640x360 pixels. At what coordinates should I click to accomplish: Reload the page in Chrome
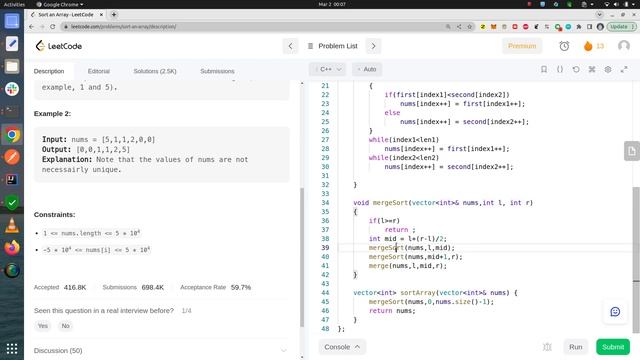tap(53, 27)
